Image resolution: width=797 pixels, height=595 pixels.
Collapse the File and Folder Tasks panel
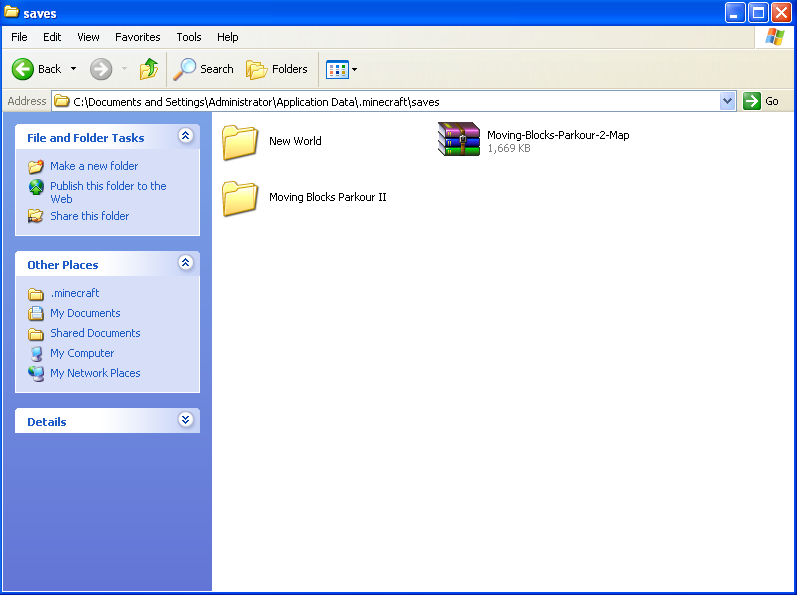(185, 137)
